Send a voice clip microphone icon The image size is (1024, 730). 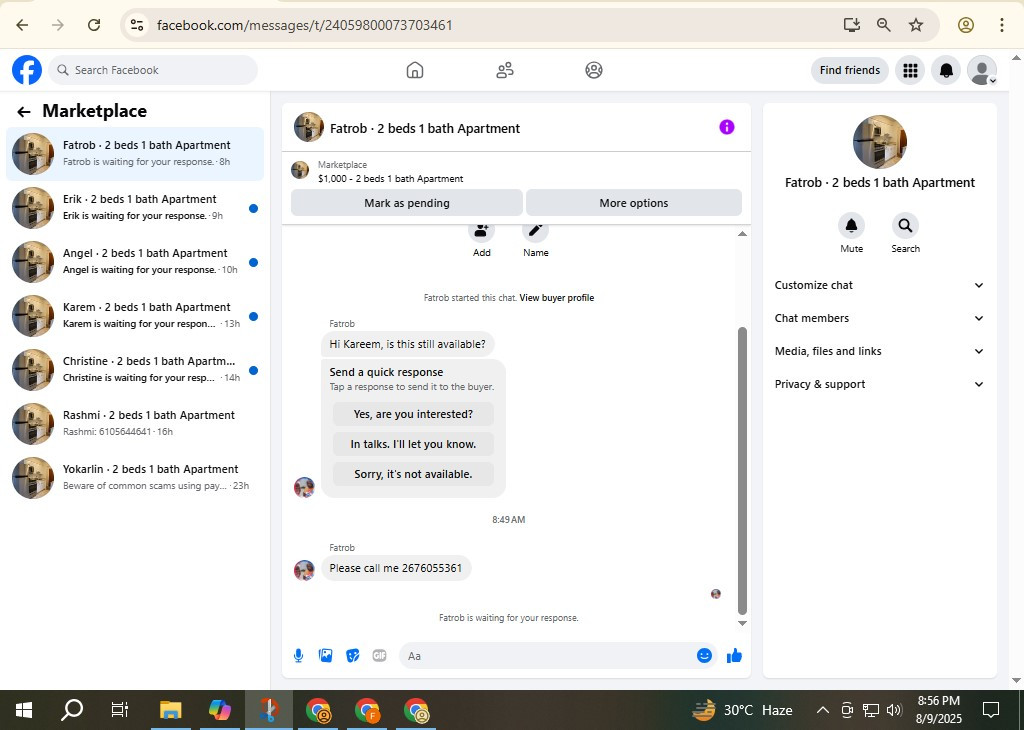click(298, 656)
